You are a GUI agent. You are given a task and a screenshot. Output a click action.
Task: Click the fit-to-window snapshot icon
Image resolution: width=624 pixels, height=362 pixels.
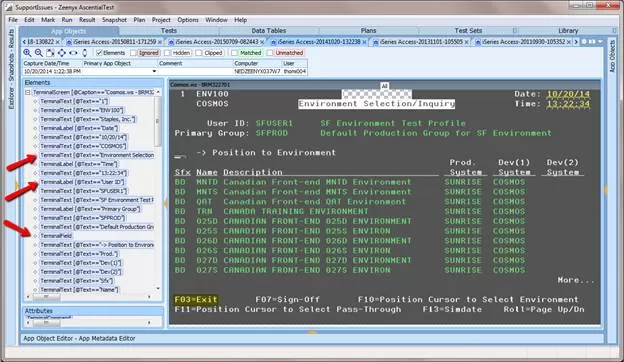pyautogui.click(x=50, y=53)
